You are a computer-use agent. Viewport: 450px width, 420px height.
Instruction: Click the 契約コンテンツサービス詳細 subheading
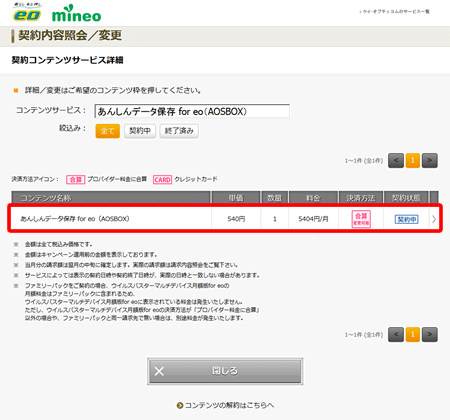[x=68, y=60]
